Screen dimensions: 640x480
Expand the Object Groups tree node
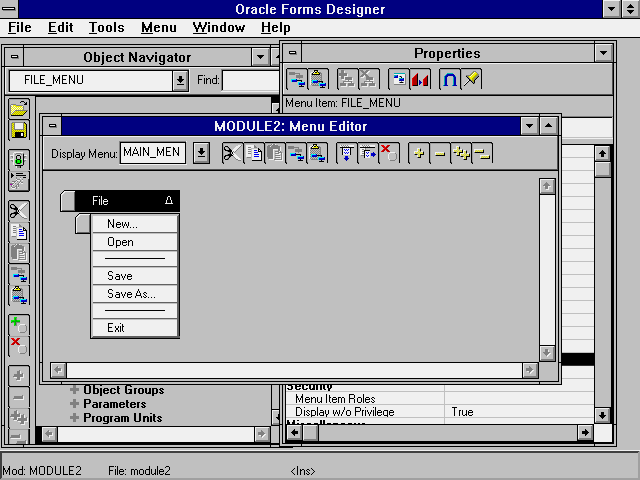click(x=74, y=390)
